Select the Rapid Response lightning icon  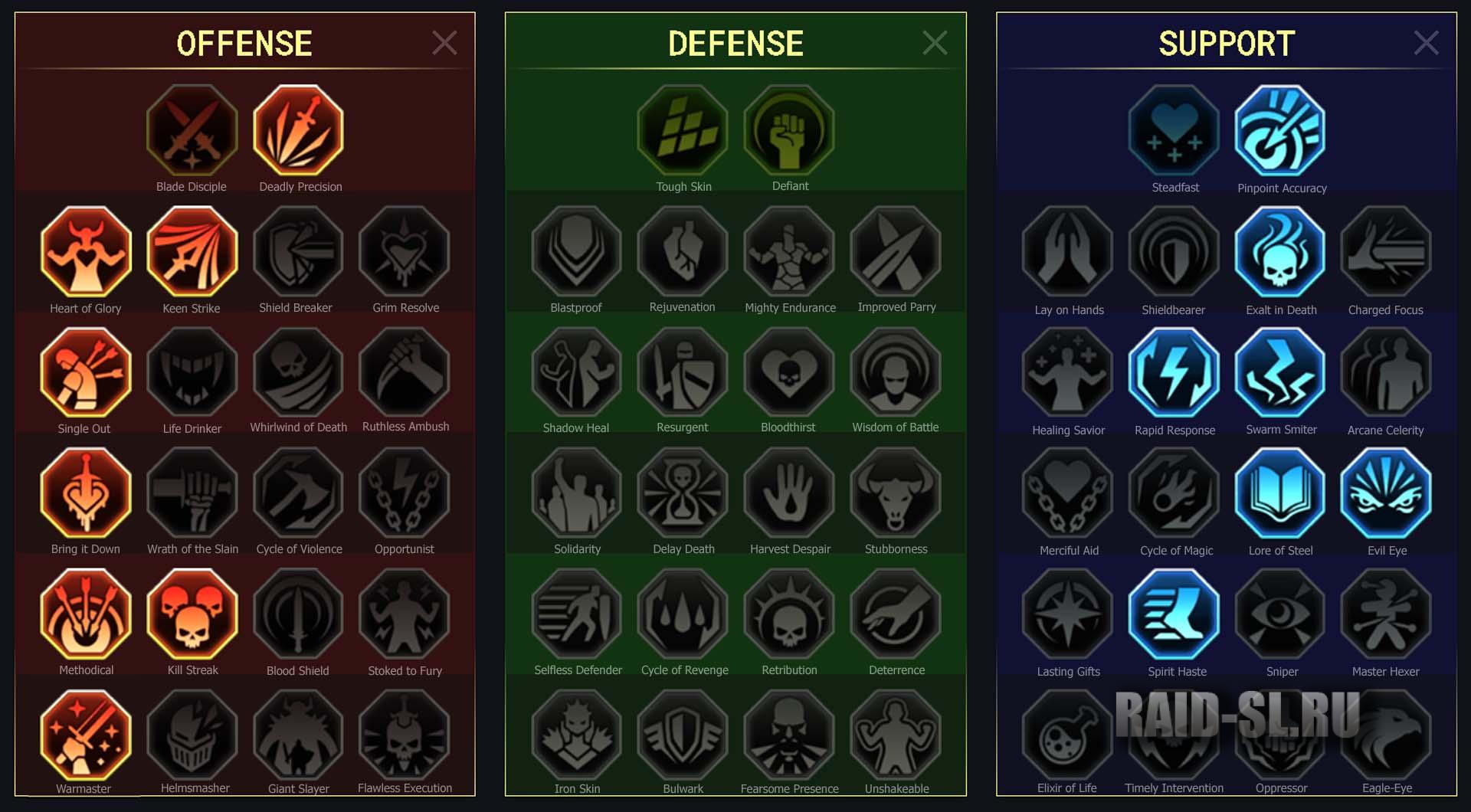coord(1175,373)
